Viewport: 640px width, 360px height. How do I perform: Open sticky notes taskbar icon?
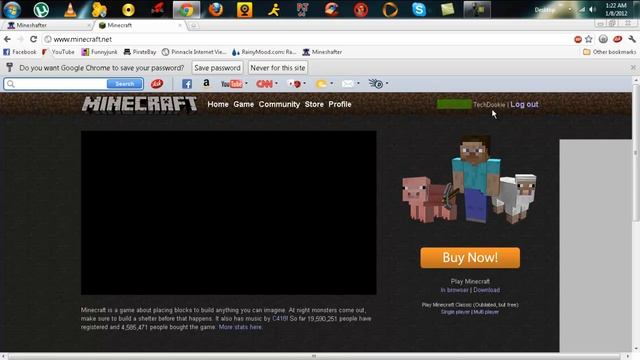pos(448,9)
